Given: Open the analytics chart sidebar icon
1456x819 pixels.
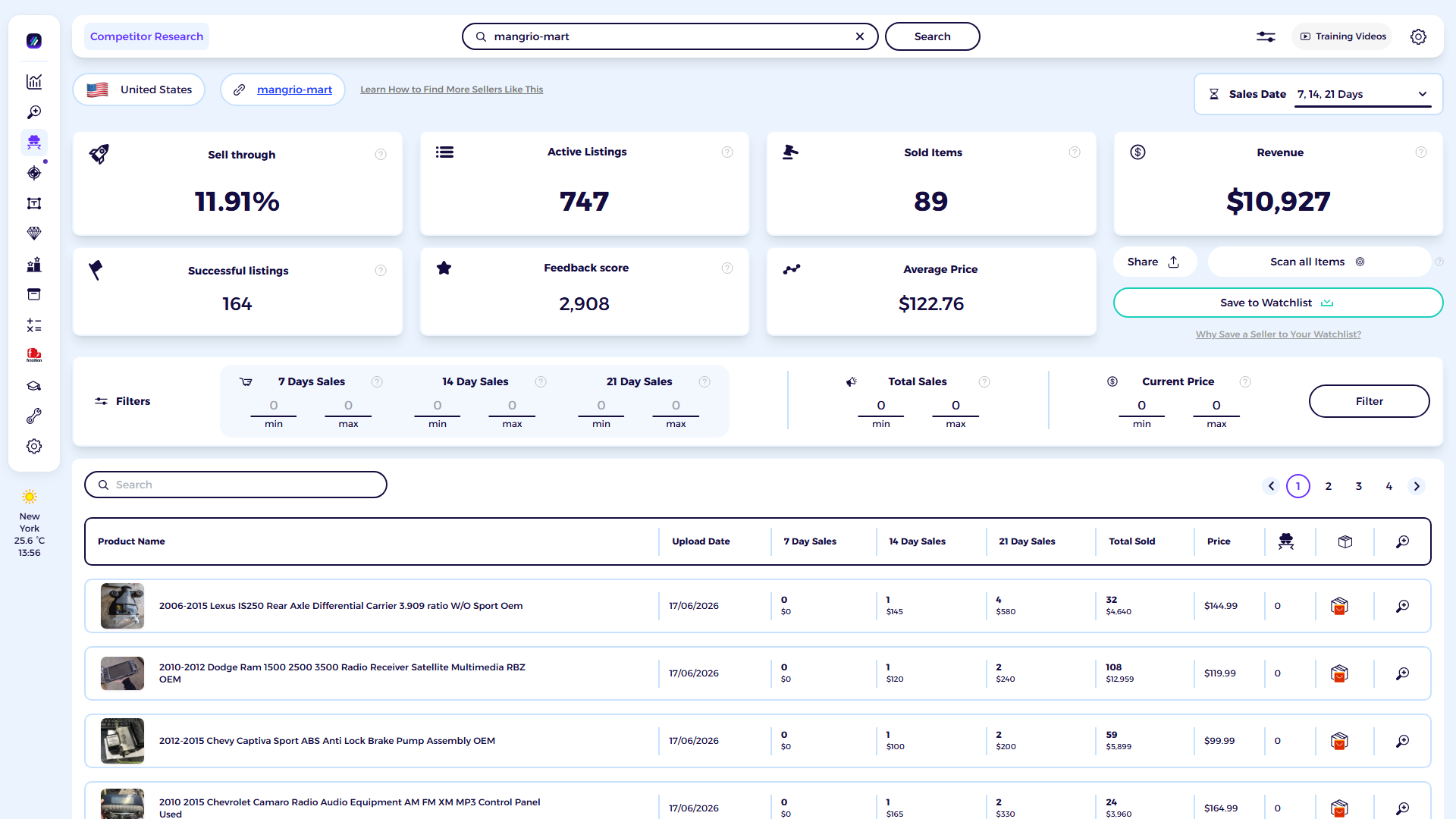Looking at the screenshot, I should 34,82.
